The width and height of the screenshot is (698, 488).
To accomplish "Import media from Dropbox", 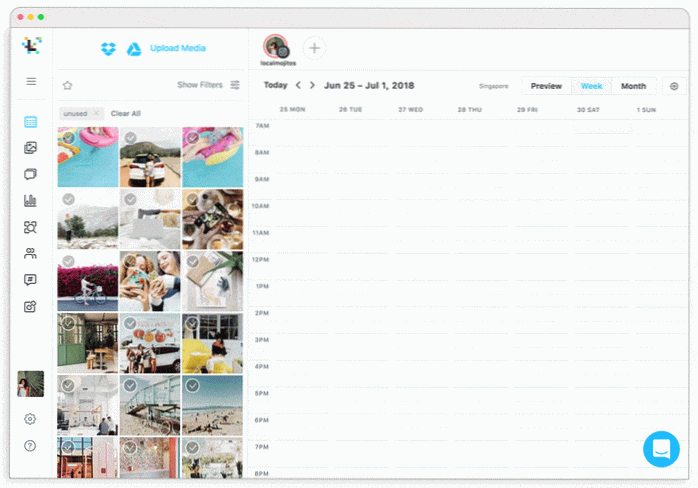I will coord(108,48).
